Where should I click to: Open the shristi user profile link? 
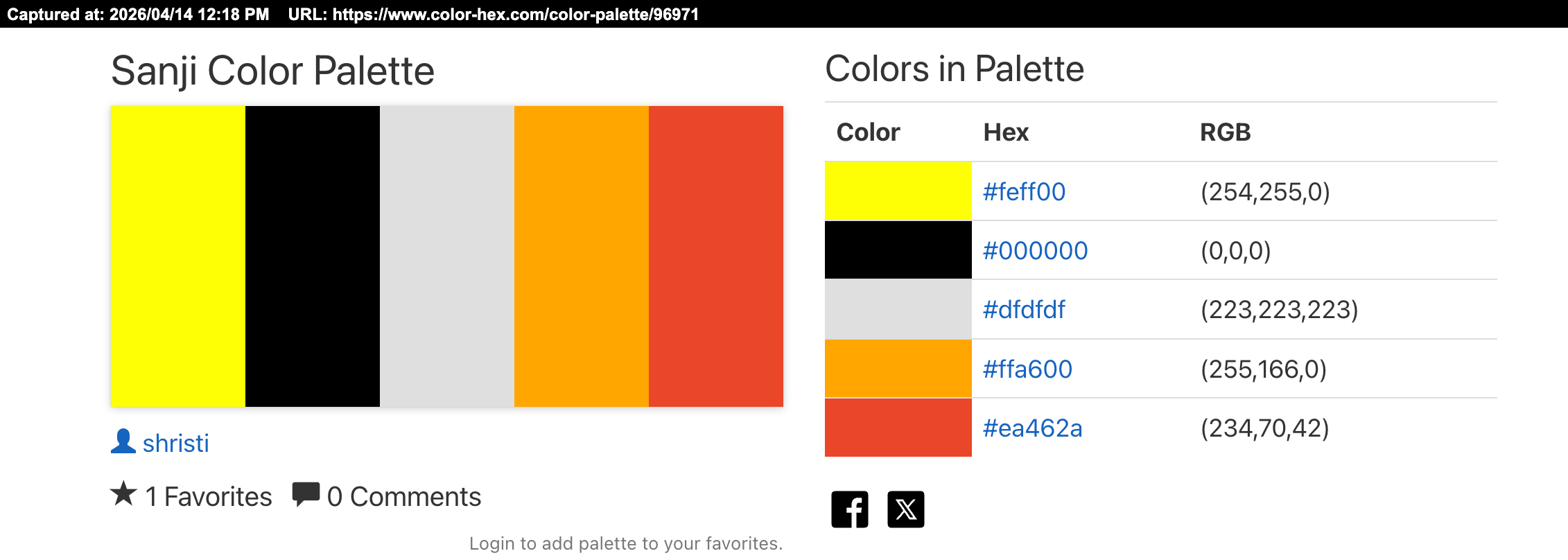tap(175, 443)
